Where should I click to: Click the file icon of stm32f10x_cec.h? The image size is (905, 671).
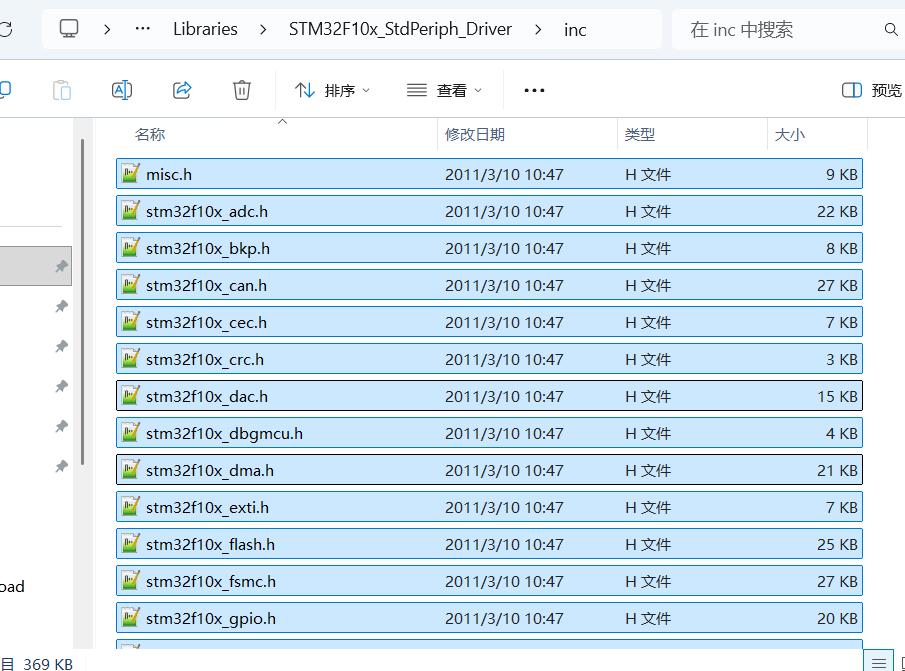pyautogui.click(x=130, y=321)
